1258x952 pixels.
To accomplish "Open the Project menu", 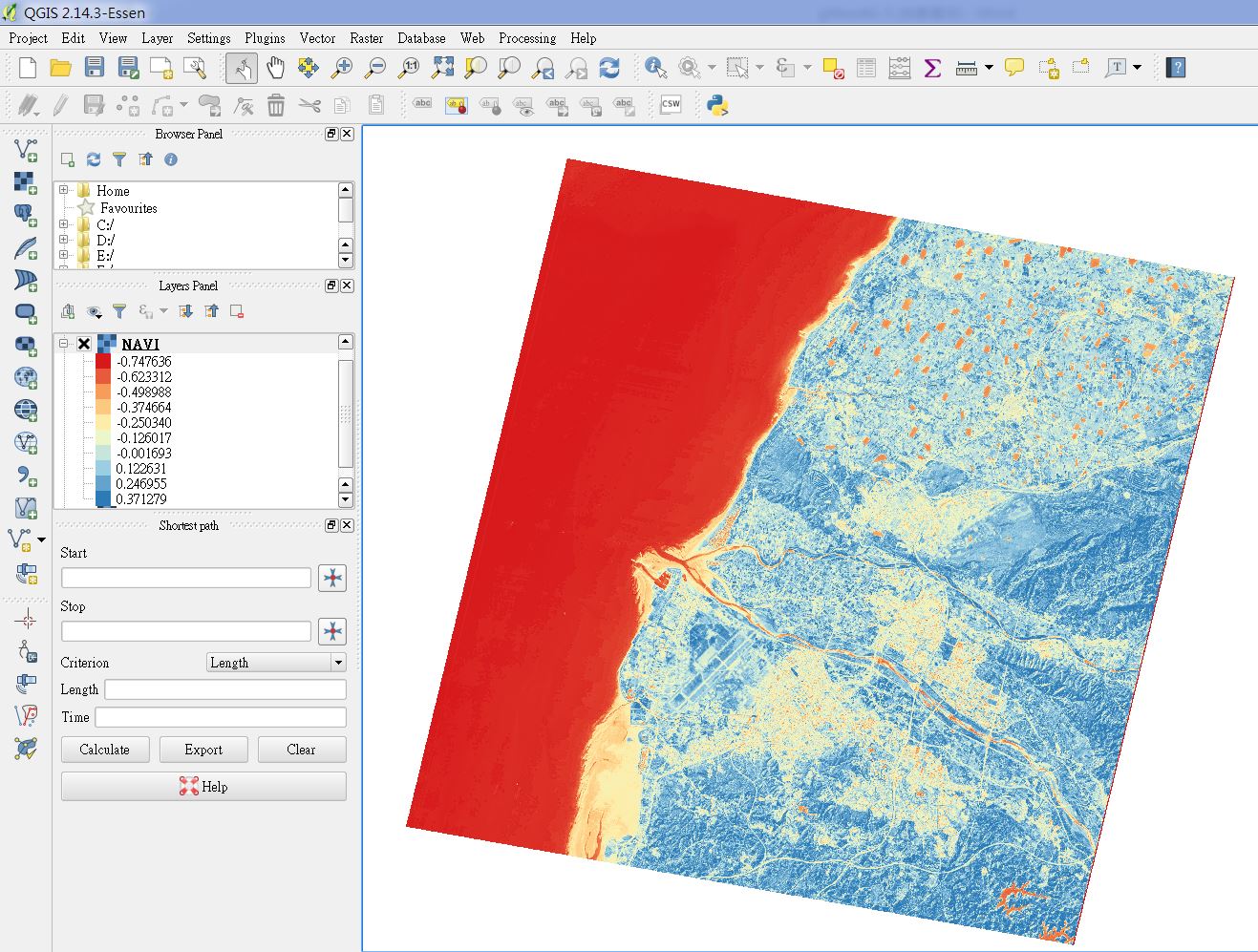I will (28, 38).
